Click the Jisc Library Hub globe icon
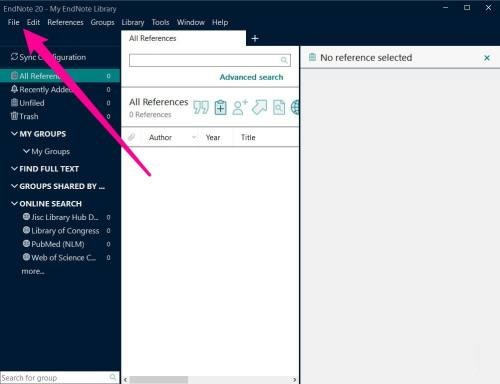 (x=26, y=217)
